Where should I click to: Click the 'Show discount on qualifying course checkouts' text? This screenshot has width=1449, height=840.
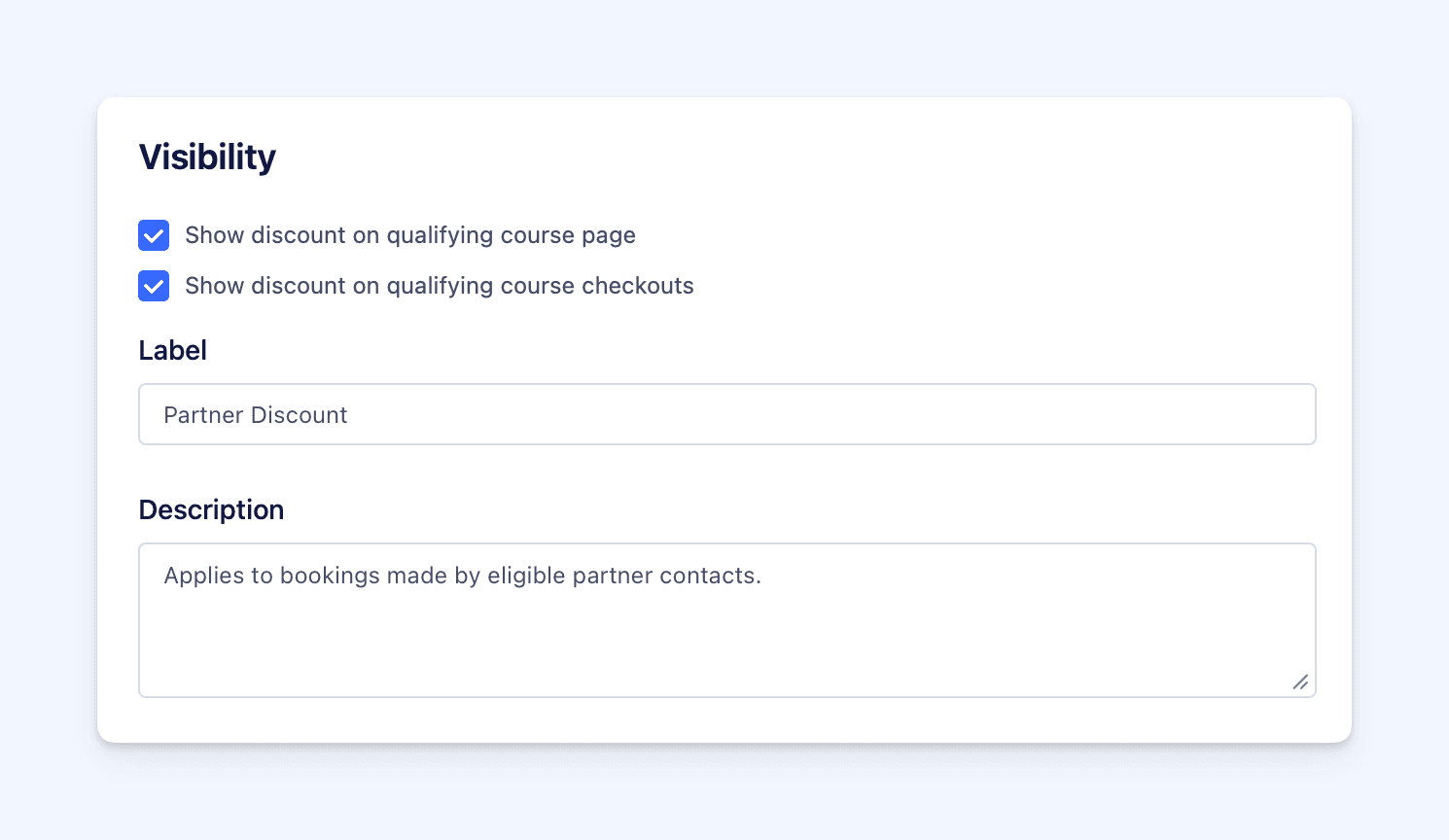(439, 286)
